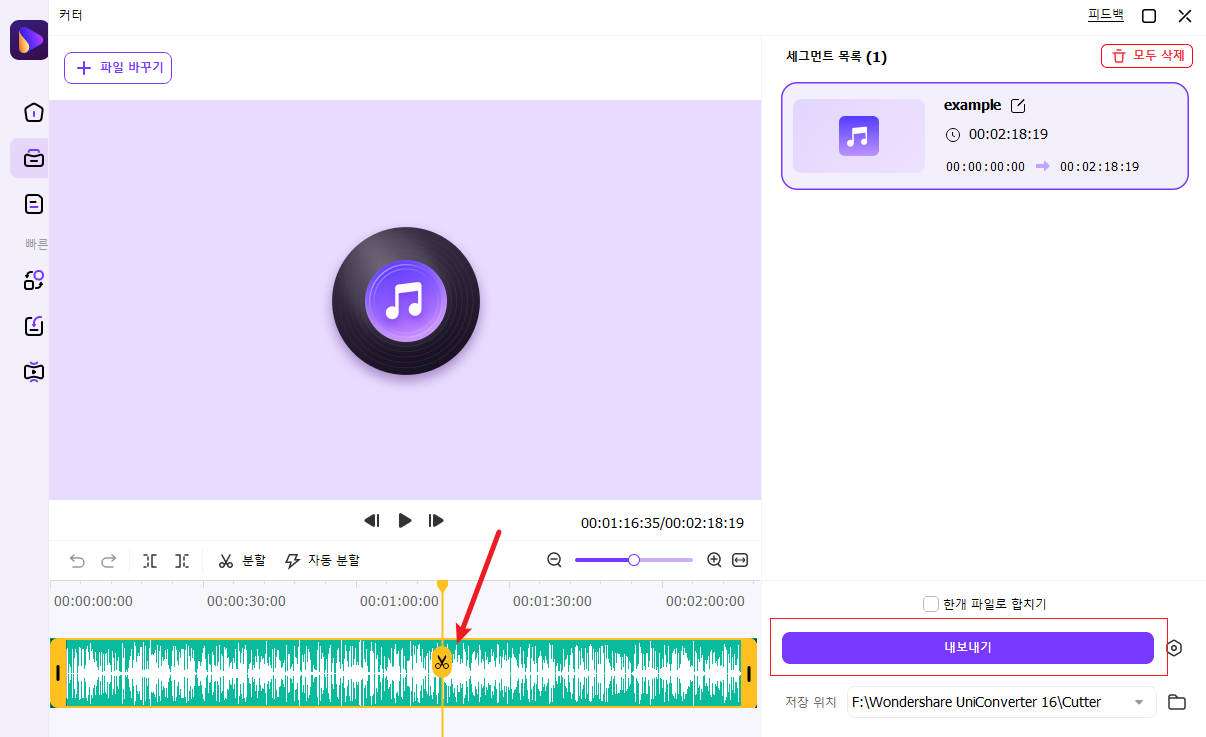Viewport: 1206px width, 737px height.
Task: Click the segment end time 00:02:18:19
Action: click(1099, 167)
